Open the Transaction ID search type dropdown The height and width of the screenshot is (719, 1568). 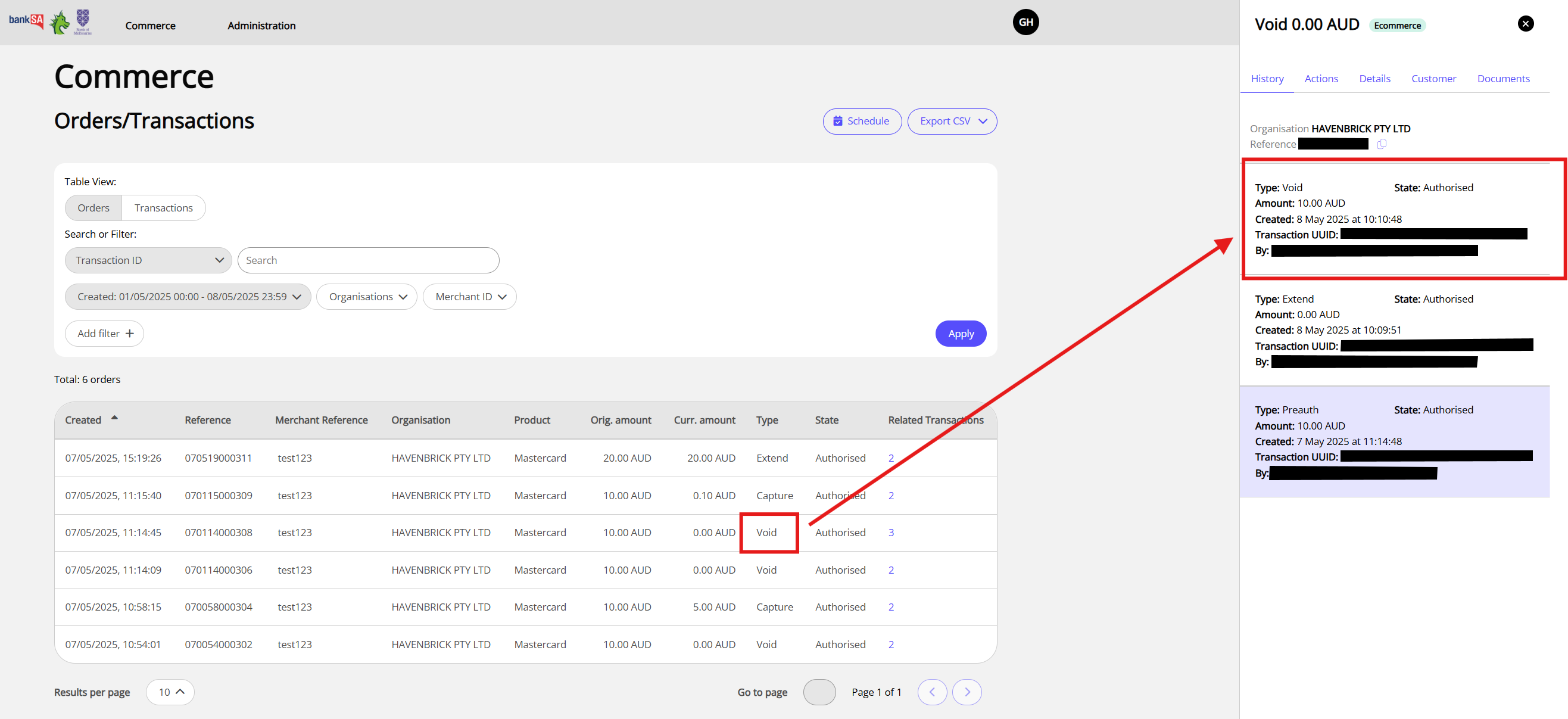pyautogui.click(x=148, y=260)
